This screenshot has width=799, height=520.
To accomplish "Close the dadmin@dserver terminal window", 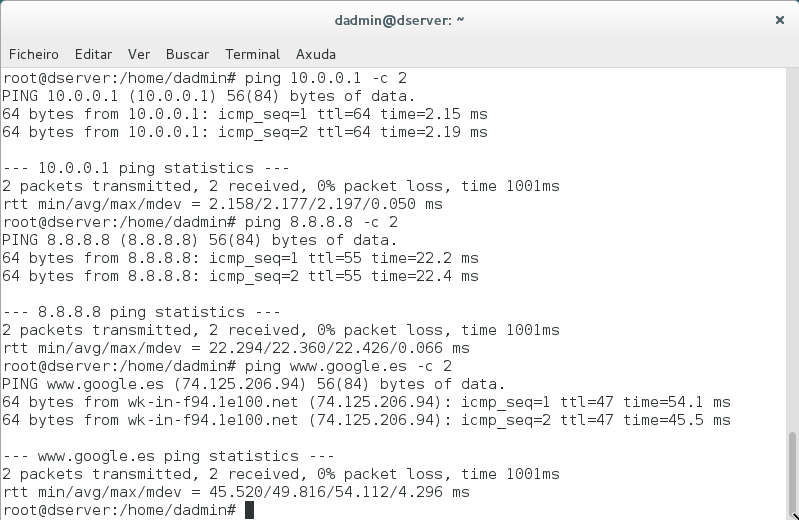I will click(780, 20).
